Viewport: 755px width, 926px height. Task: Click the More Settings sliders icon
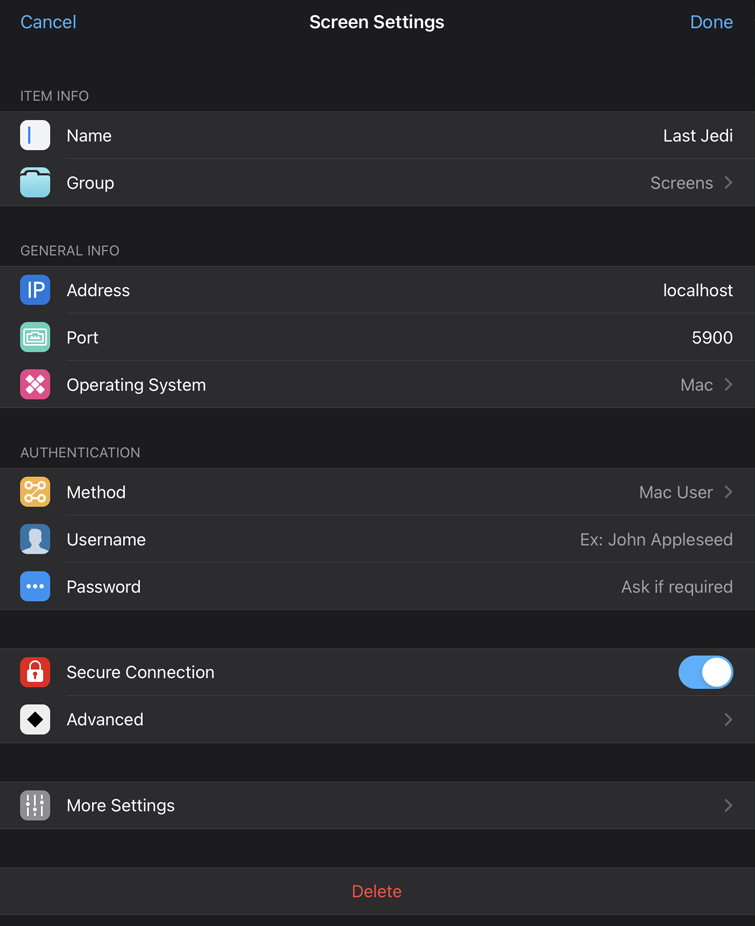(35, 806)
